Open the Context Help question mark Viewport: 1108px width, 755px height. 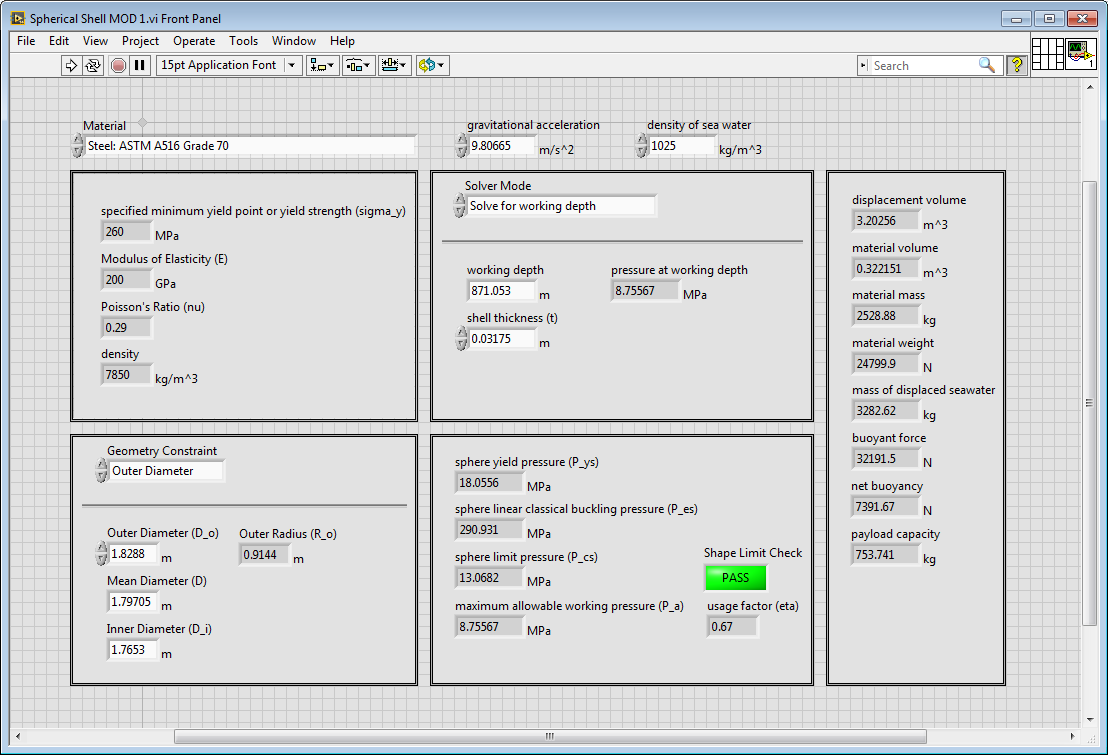point(1017,65)
